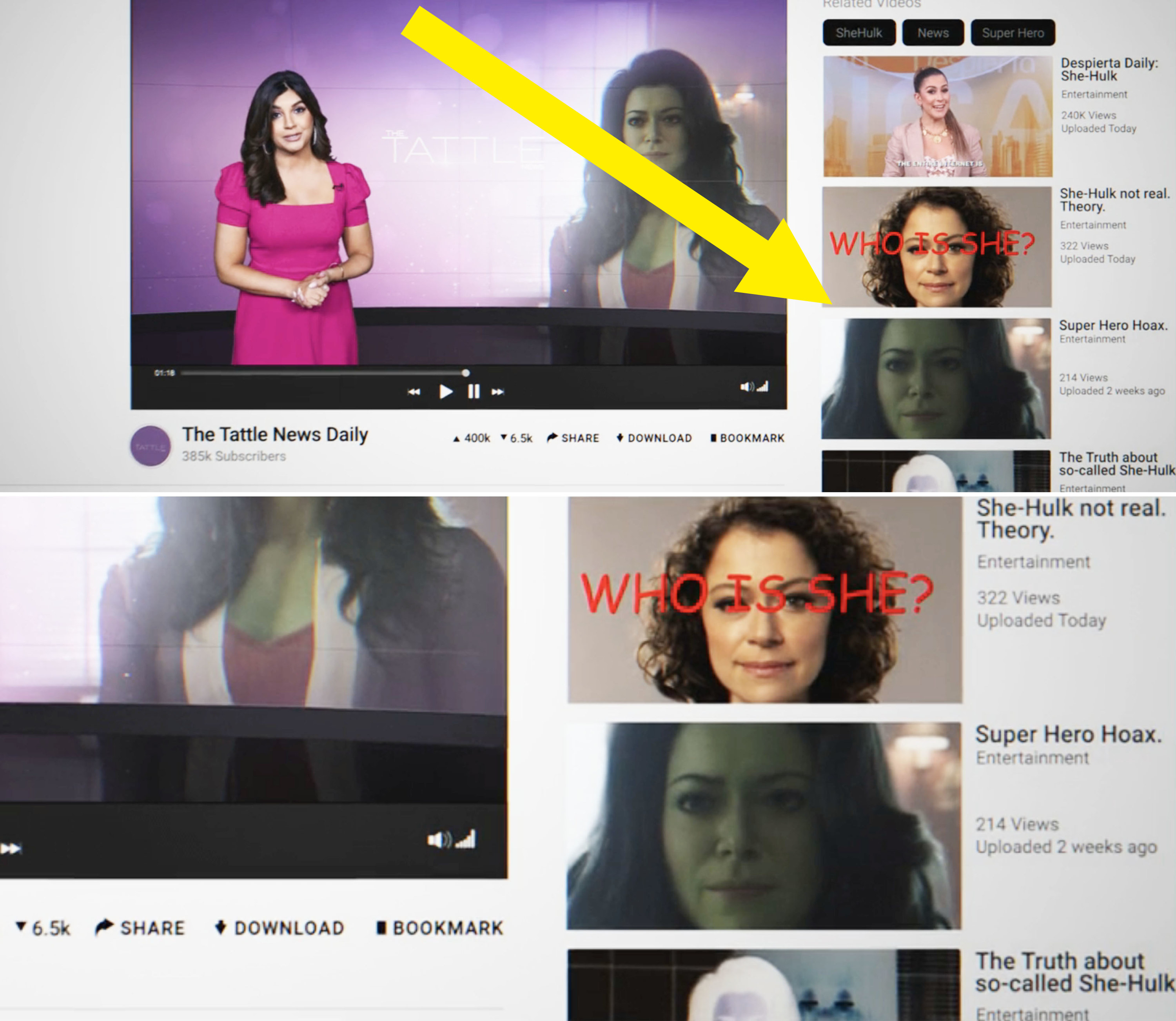Screen dimensions: 1176x1021
Task: Click DOWNLOAD in the enlarged close-up
Action: [x=279, y=928]
